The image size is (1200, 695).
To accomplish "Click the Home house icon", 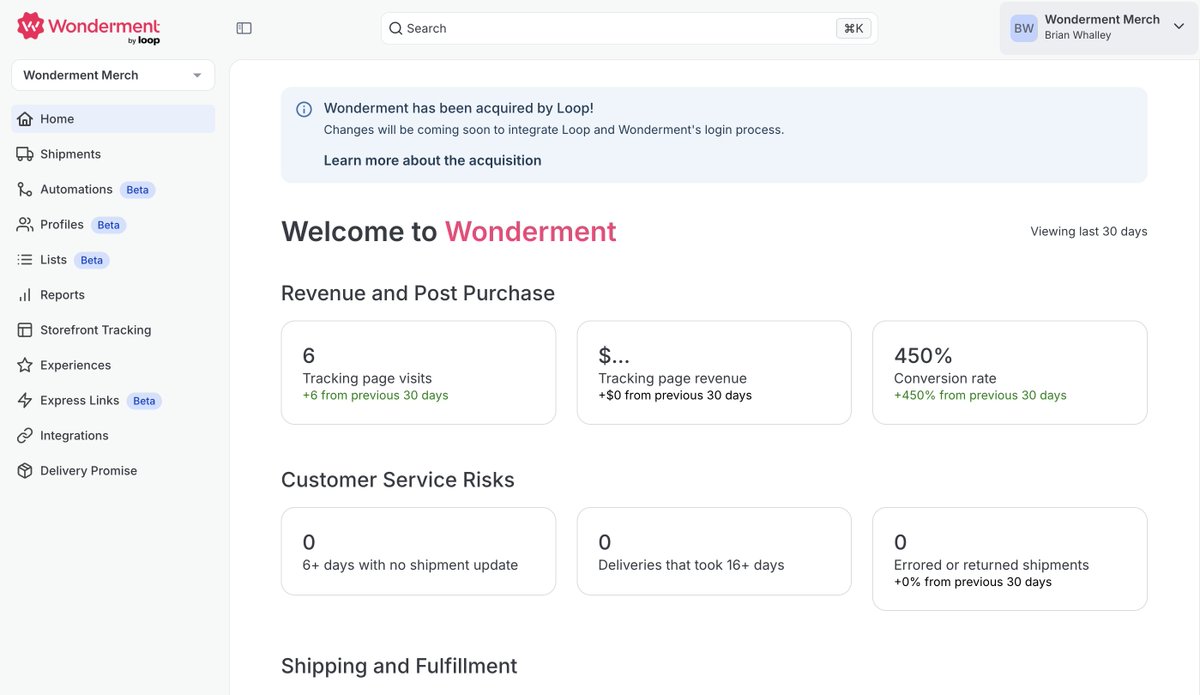I will (25, 119).
